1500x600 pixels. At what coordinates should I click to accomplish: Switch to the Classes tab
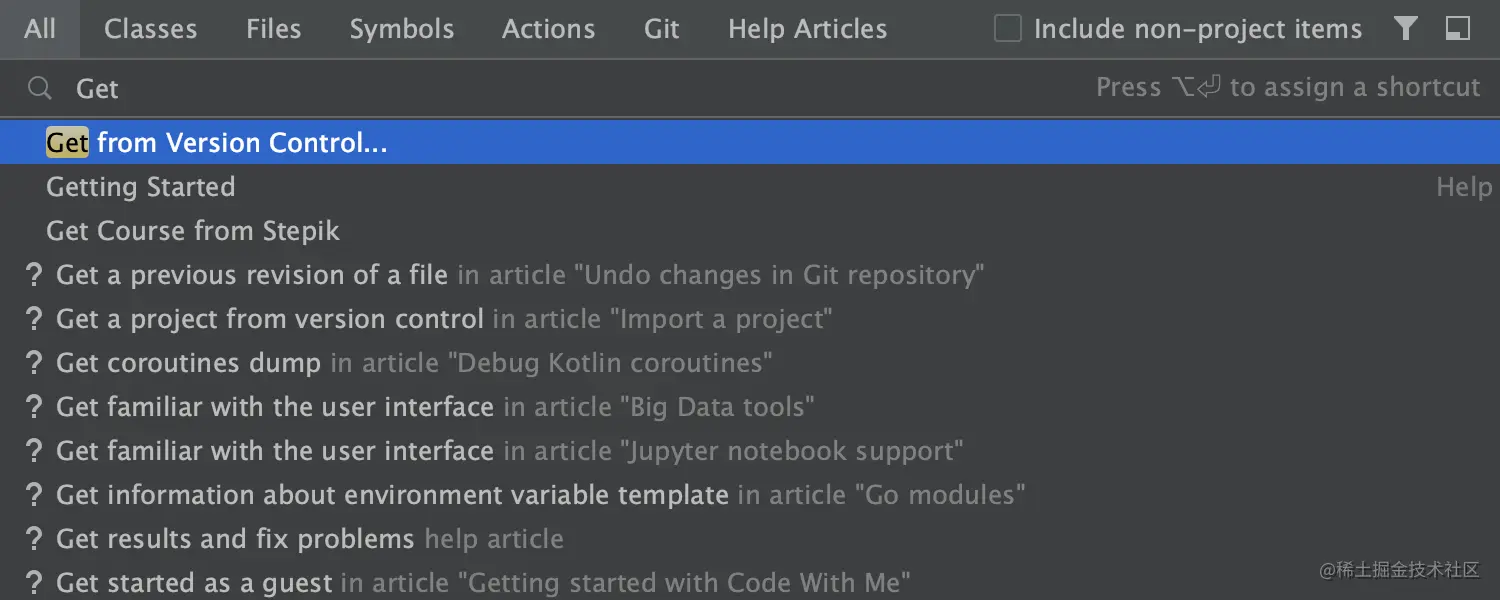[150, 29]
